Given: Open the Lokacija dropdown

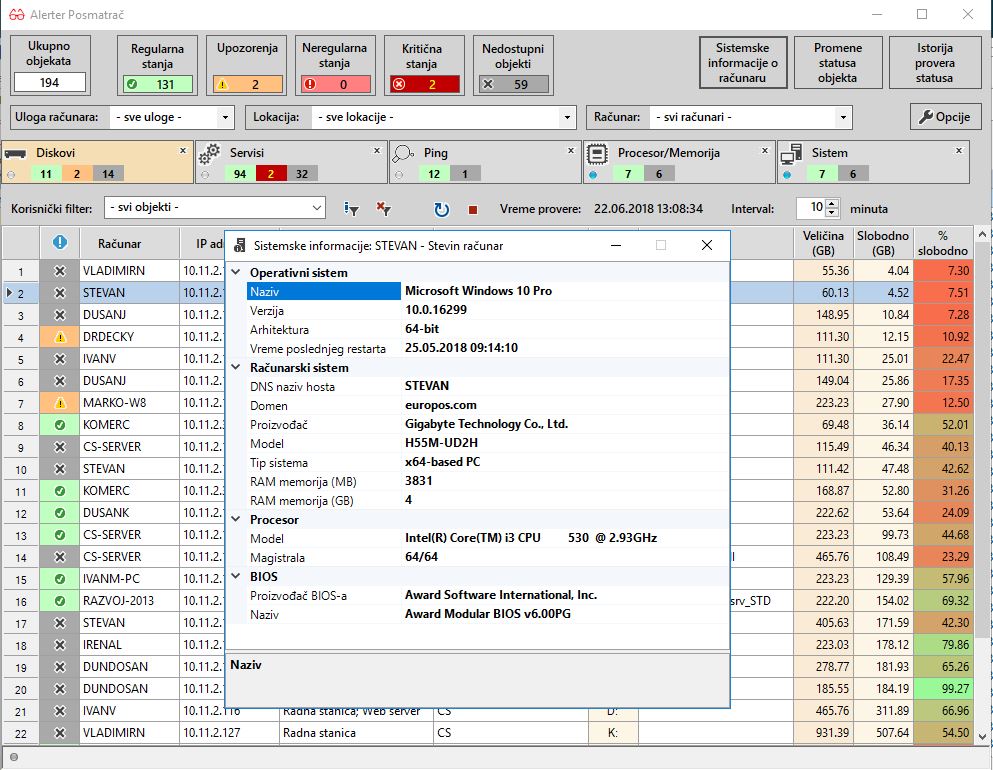Looking at the screenshot, I should [x=567, y=117].
